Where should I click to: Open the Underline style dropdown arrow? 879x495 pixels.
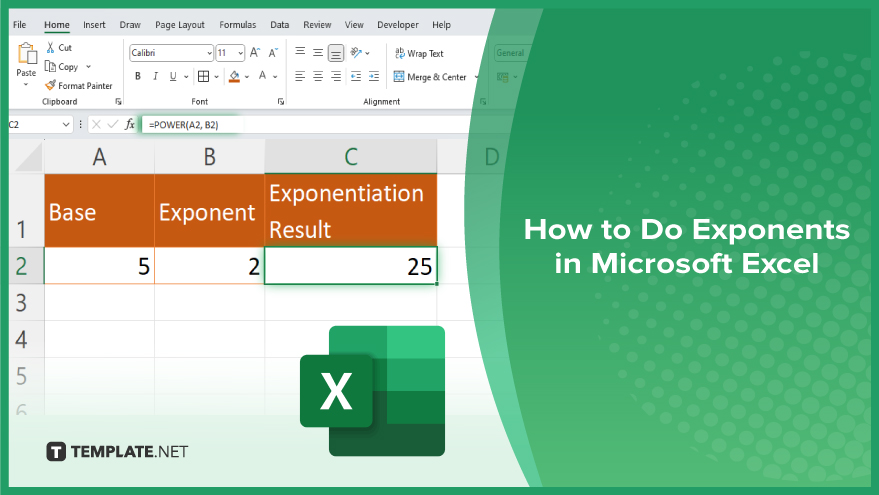pos(186,77)
